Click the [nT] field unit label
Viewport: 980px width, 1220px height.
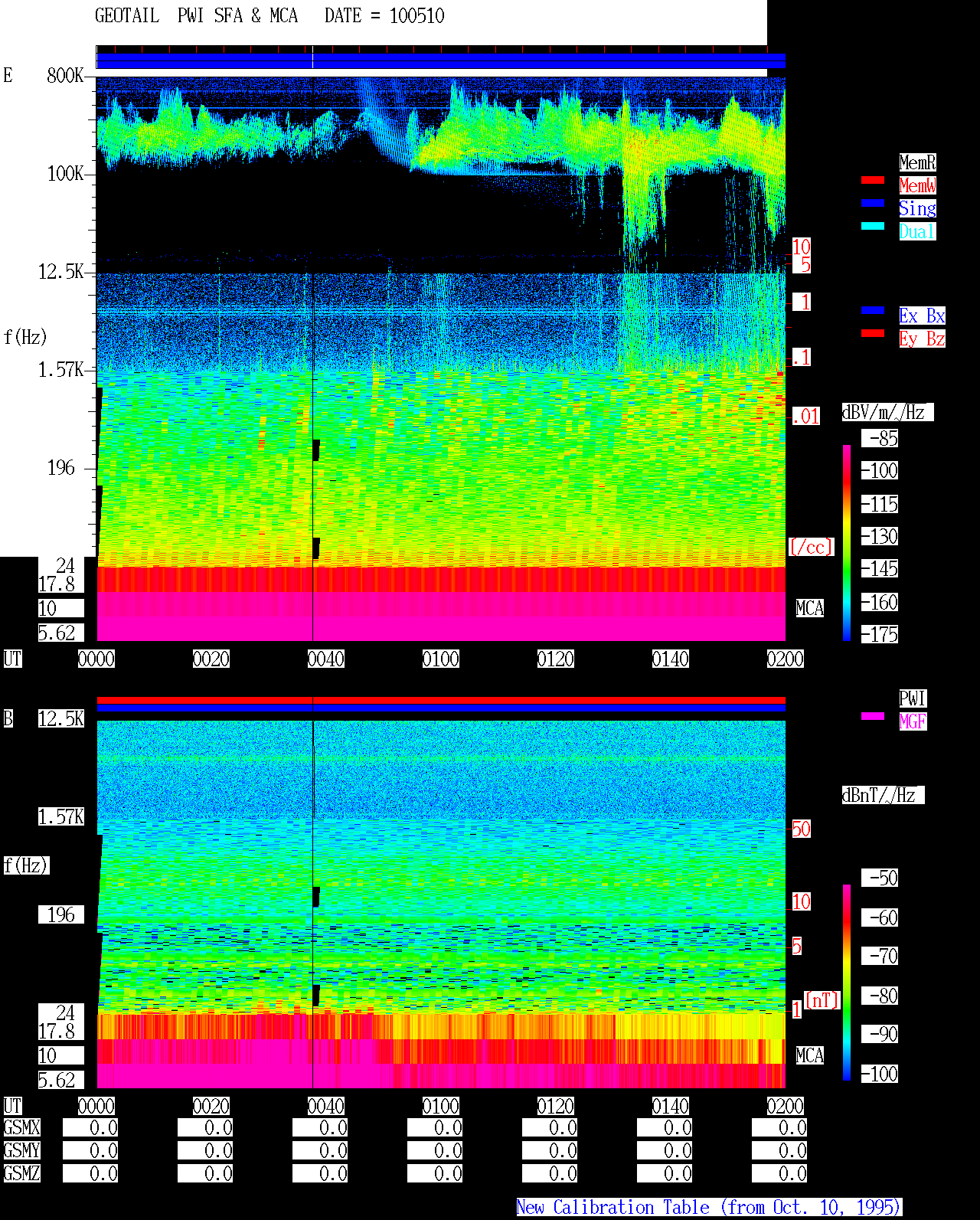(822, 1000)
